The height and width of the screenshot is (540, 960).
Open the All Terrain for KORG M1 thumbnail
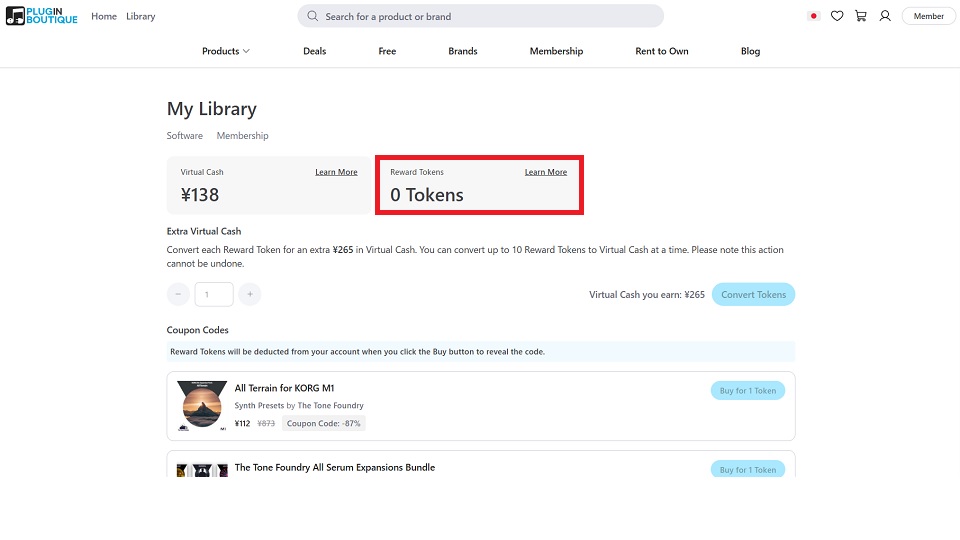(201, 405)
